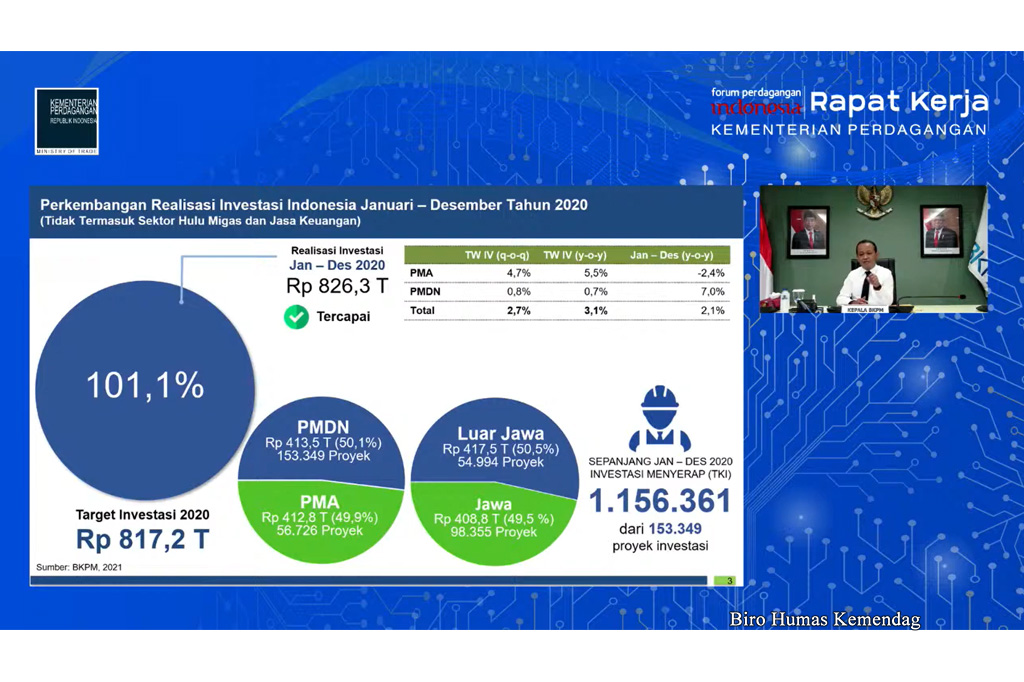Click the large number 1.156.361
This screenshot has width=1024, height=682.
660,501
